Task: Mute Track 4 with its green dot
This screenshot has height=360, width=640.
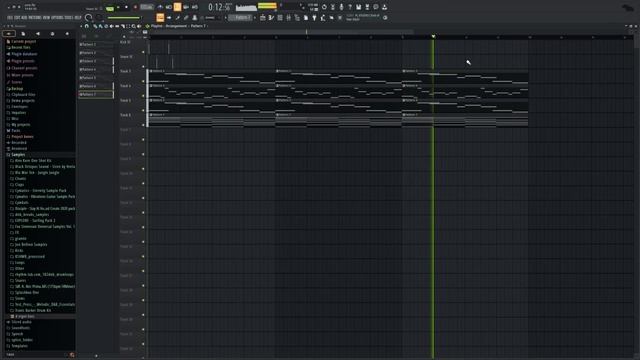Action: pos(143,96)
